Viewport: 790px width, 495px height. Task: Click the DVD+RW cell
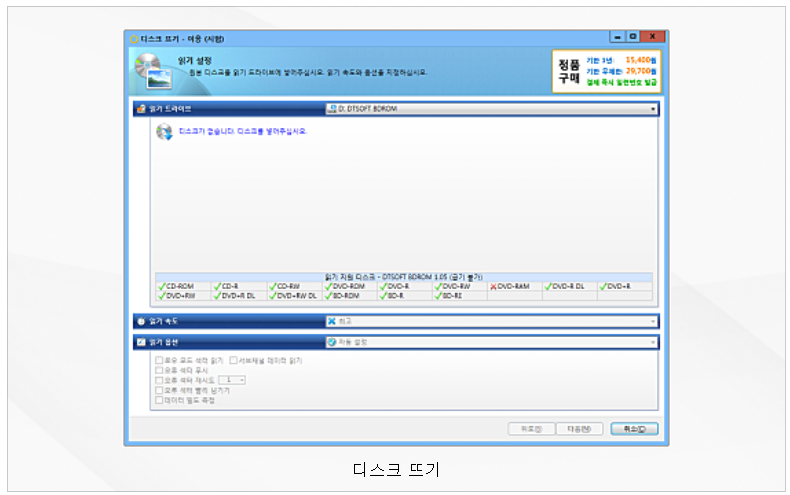(183, 296)
